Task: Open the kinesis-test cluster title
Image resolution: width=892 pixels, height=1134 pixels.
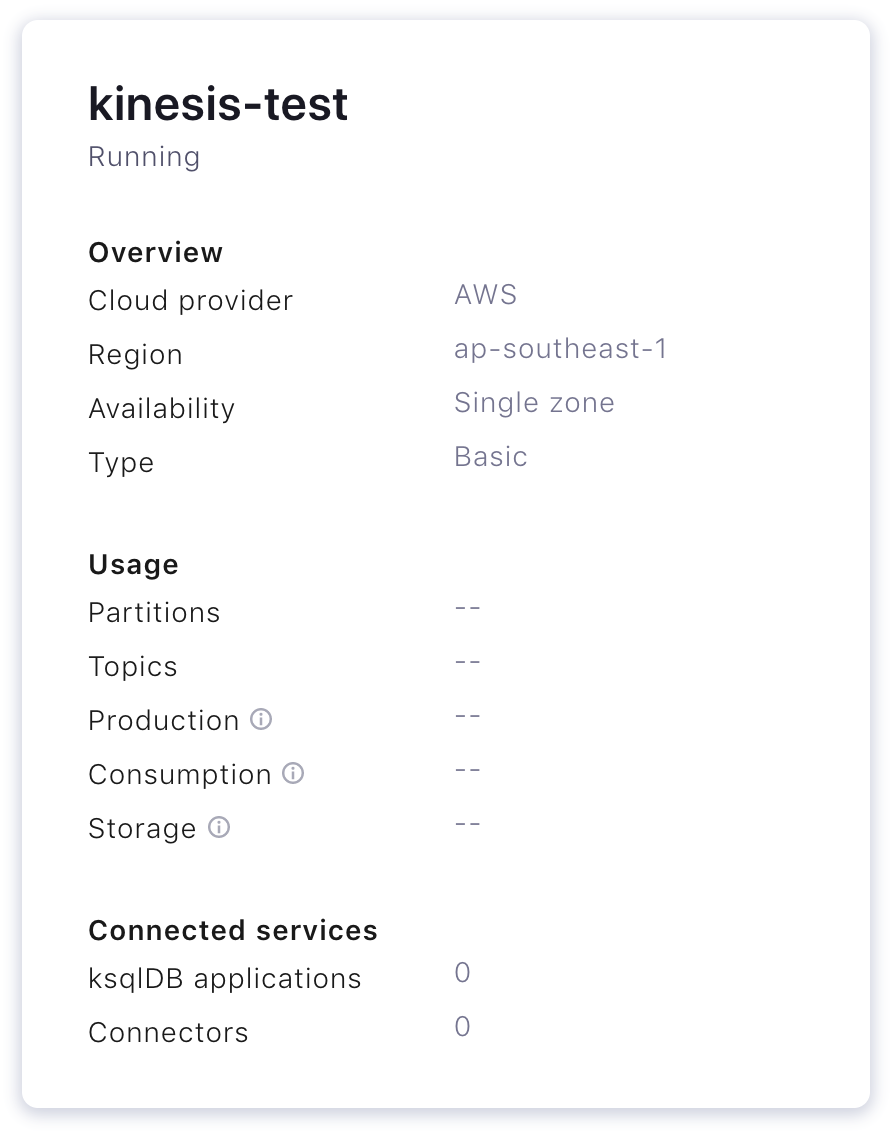Action: [218, 103]
